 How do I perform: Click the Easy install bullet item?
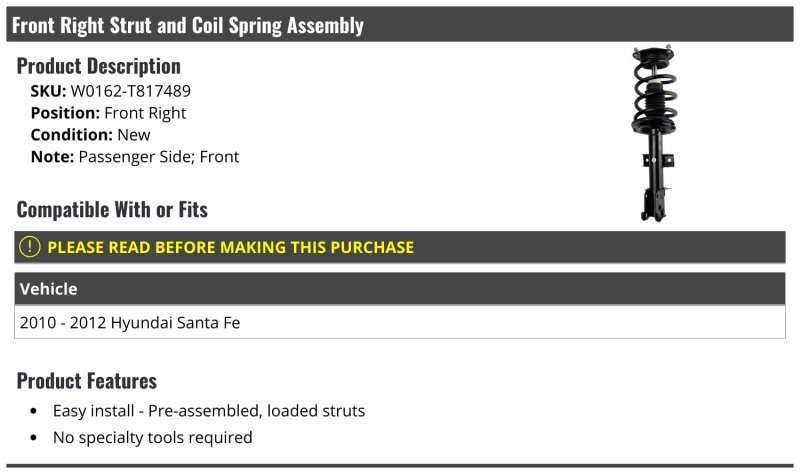click(209, 411)
